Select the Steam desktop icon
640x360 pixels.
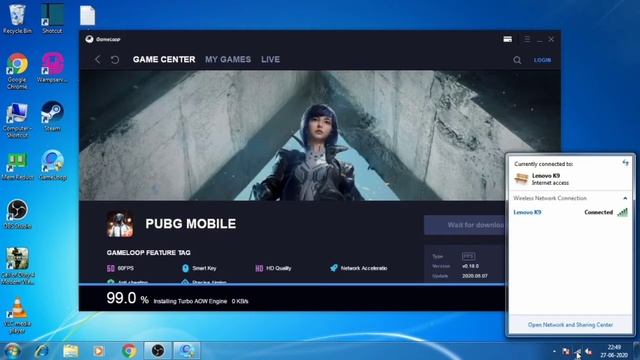[52, 116]
